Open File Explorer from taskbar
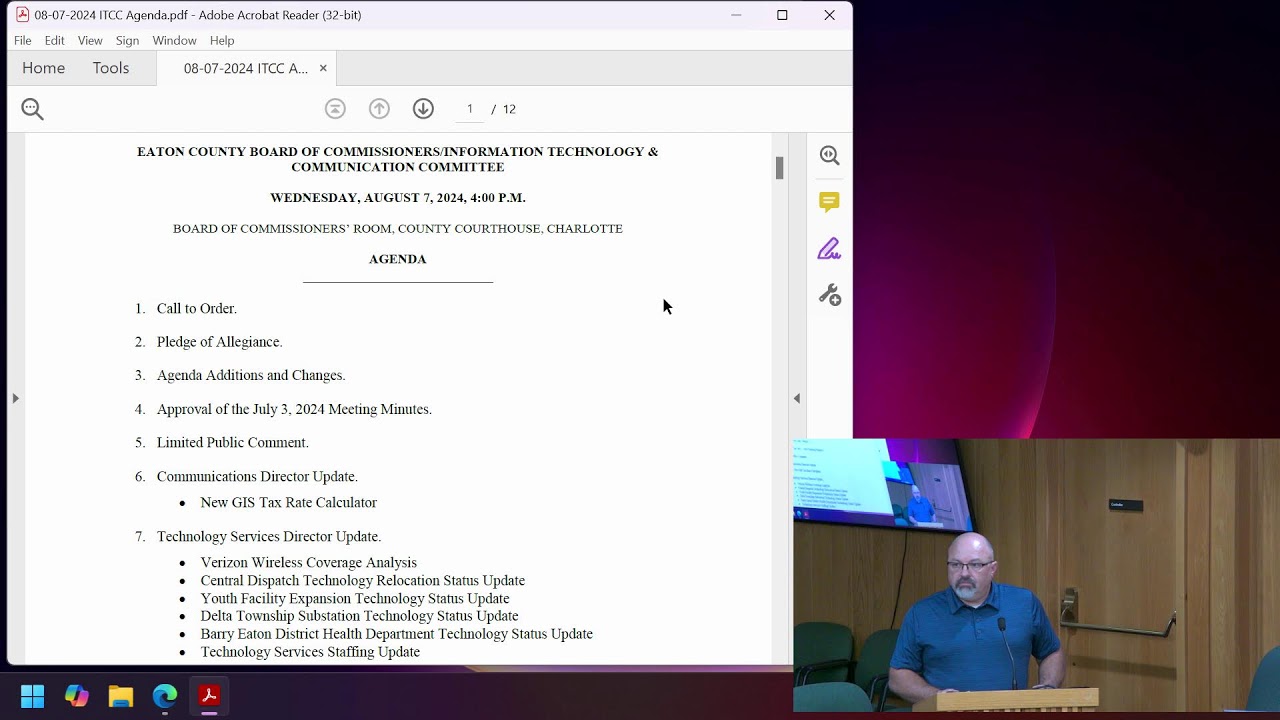Screen dimensions: 1280x720 (x=121, y=696)
